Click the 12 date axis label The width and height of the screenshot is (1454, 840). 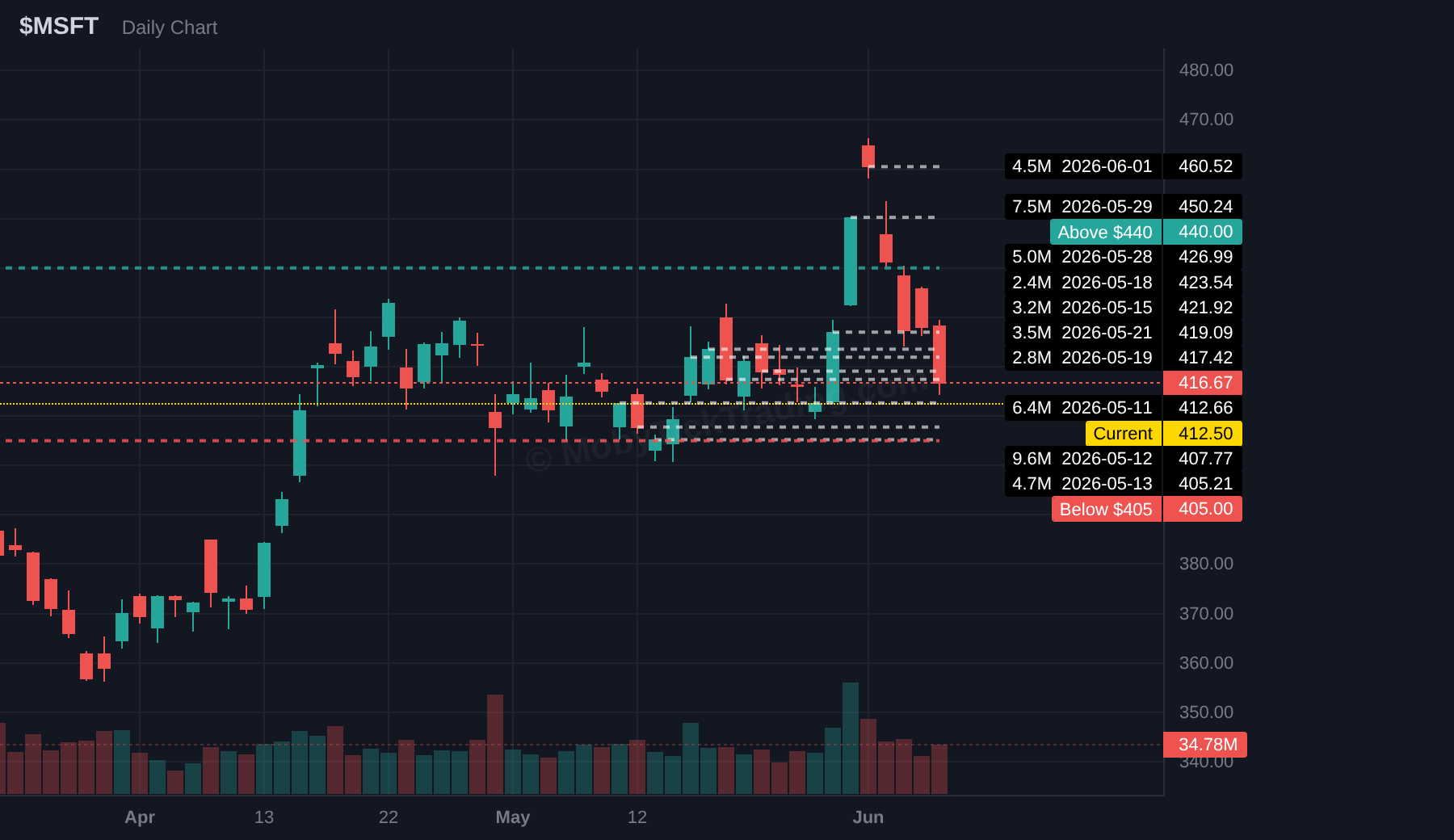[x=637, y=817]
